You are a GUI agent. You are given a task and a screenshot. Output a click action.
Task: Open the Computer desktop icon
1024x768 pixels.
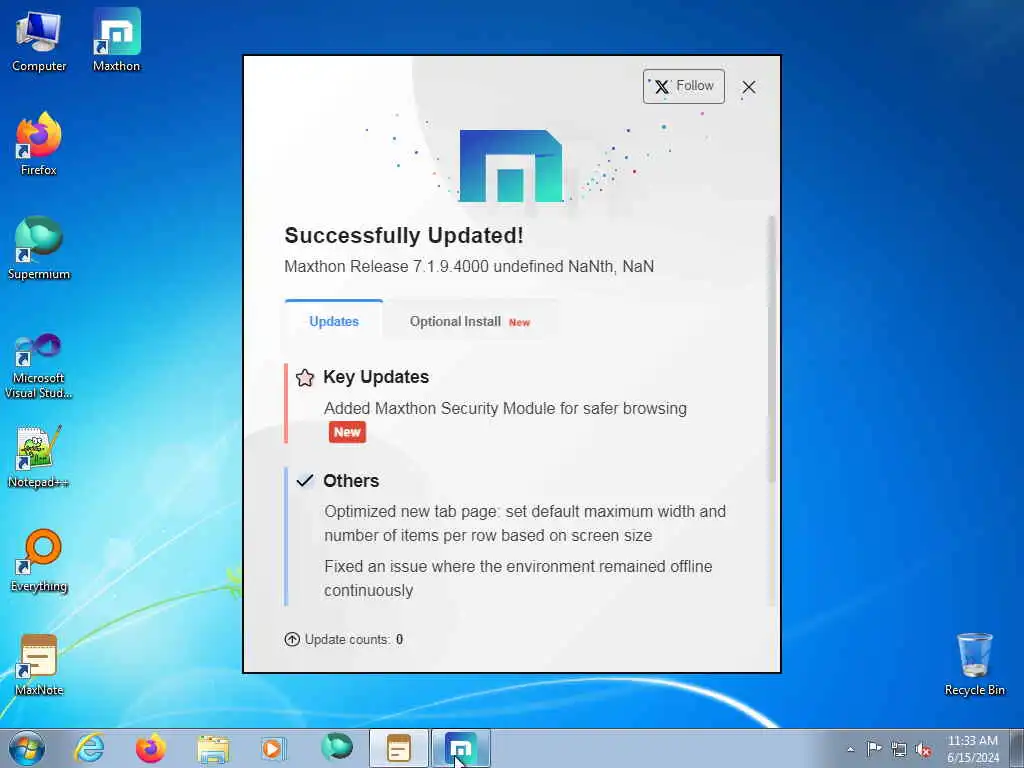39,40
